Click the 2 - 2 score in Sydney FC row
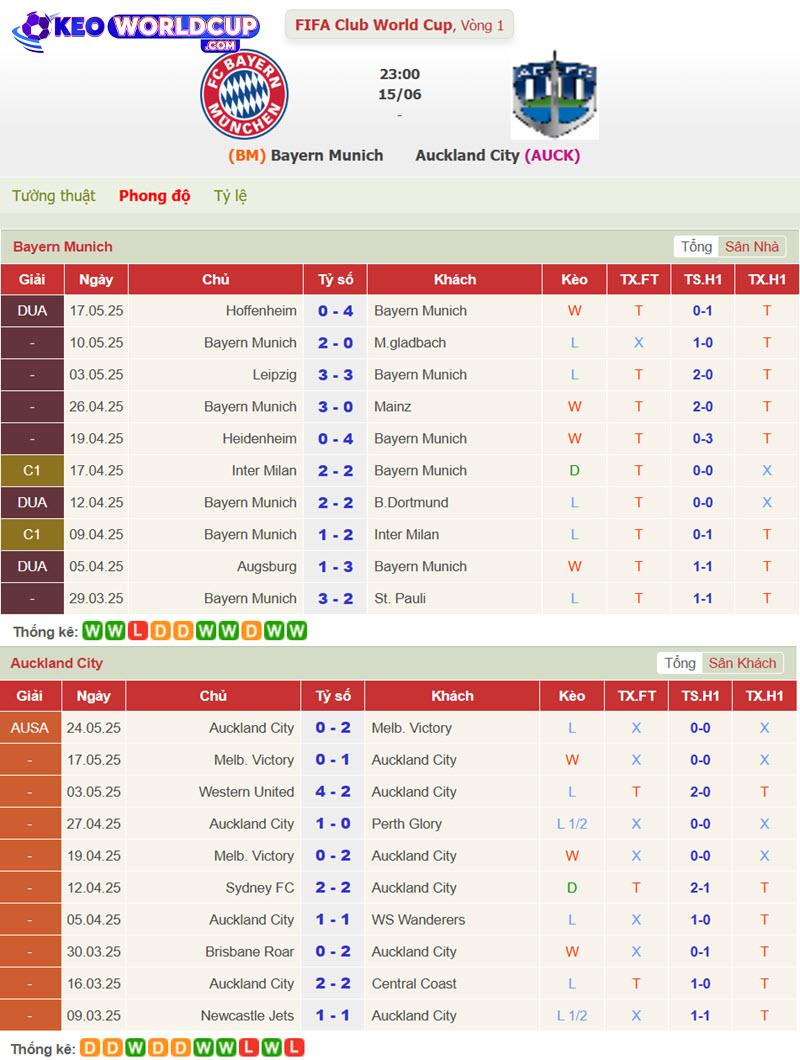The width and height of the screenshot is (800, 1060). [333, 888]
